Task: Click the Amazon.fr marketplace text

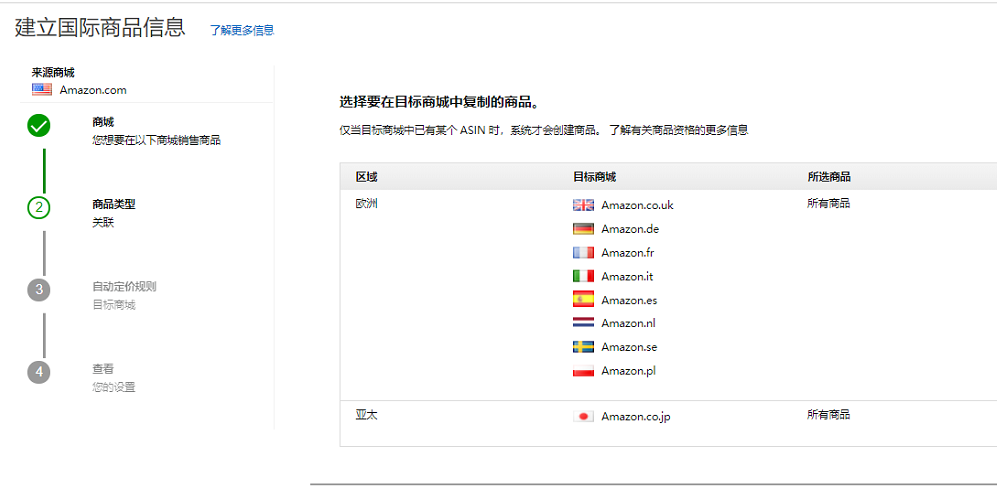Action: 628,253
